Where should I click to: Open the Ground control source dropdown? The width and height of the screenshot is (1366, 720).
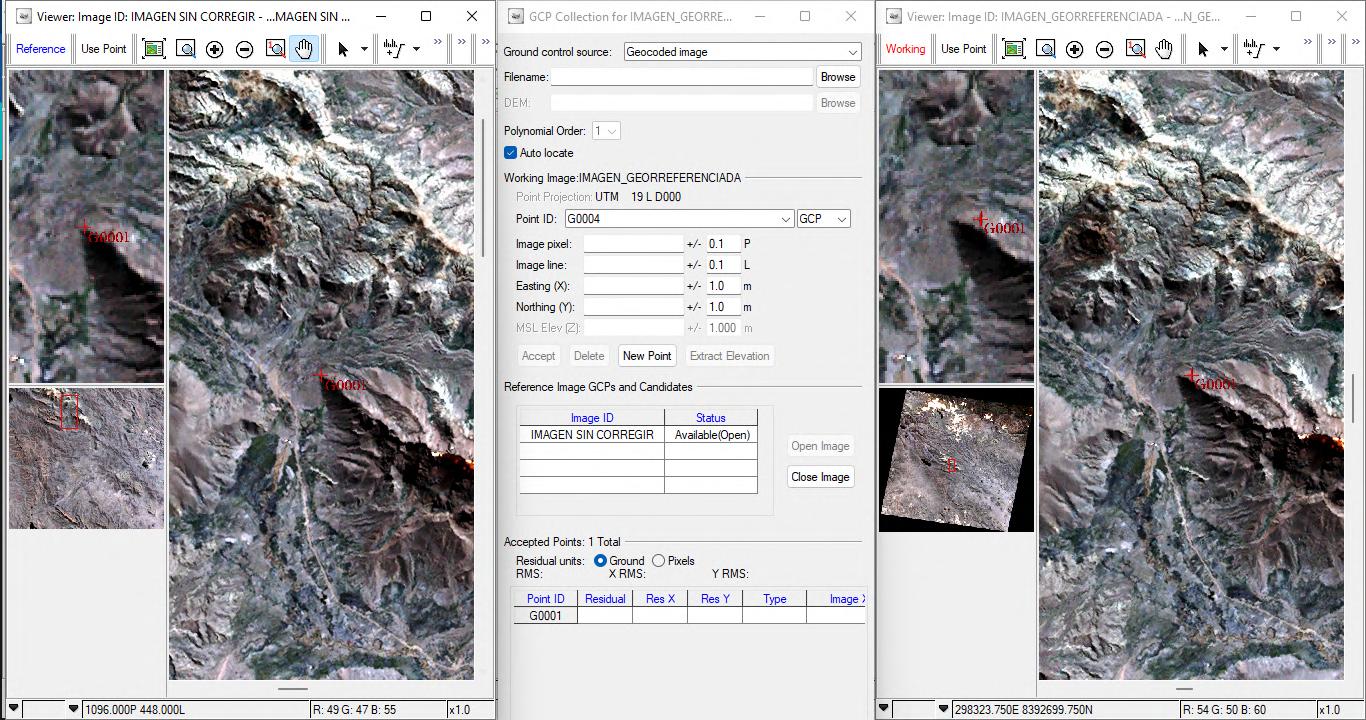click(x=852, y=52)
